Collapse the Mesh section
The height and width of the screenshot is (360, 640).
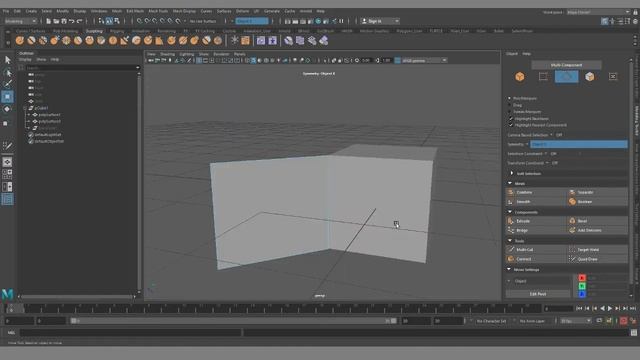(x=510, y=183)
